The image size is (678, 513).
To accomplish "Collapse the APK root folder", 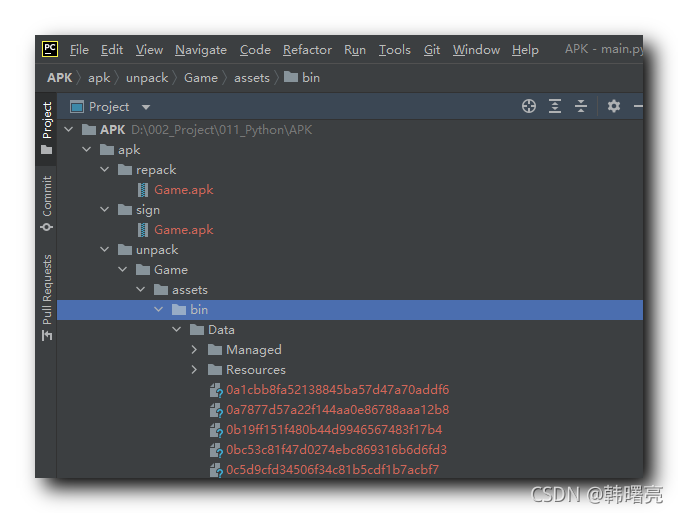I will (x=69, y=129).
